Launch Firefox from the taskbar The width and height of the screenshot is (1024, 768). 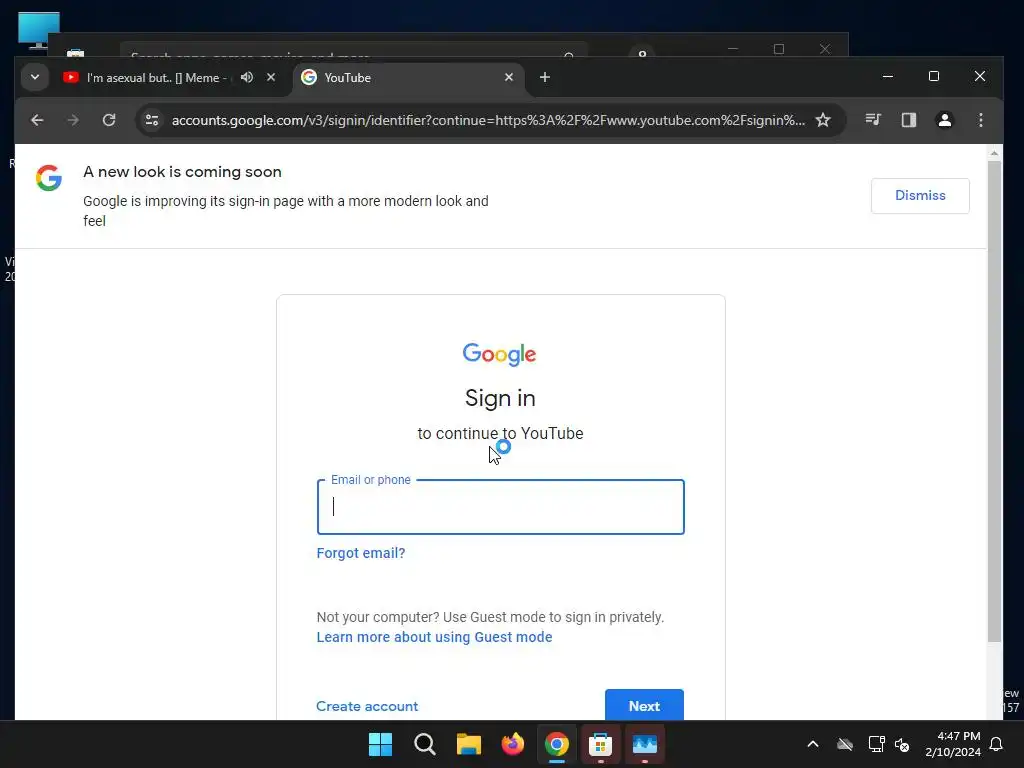click(x=513, y=744)
